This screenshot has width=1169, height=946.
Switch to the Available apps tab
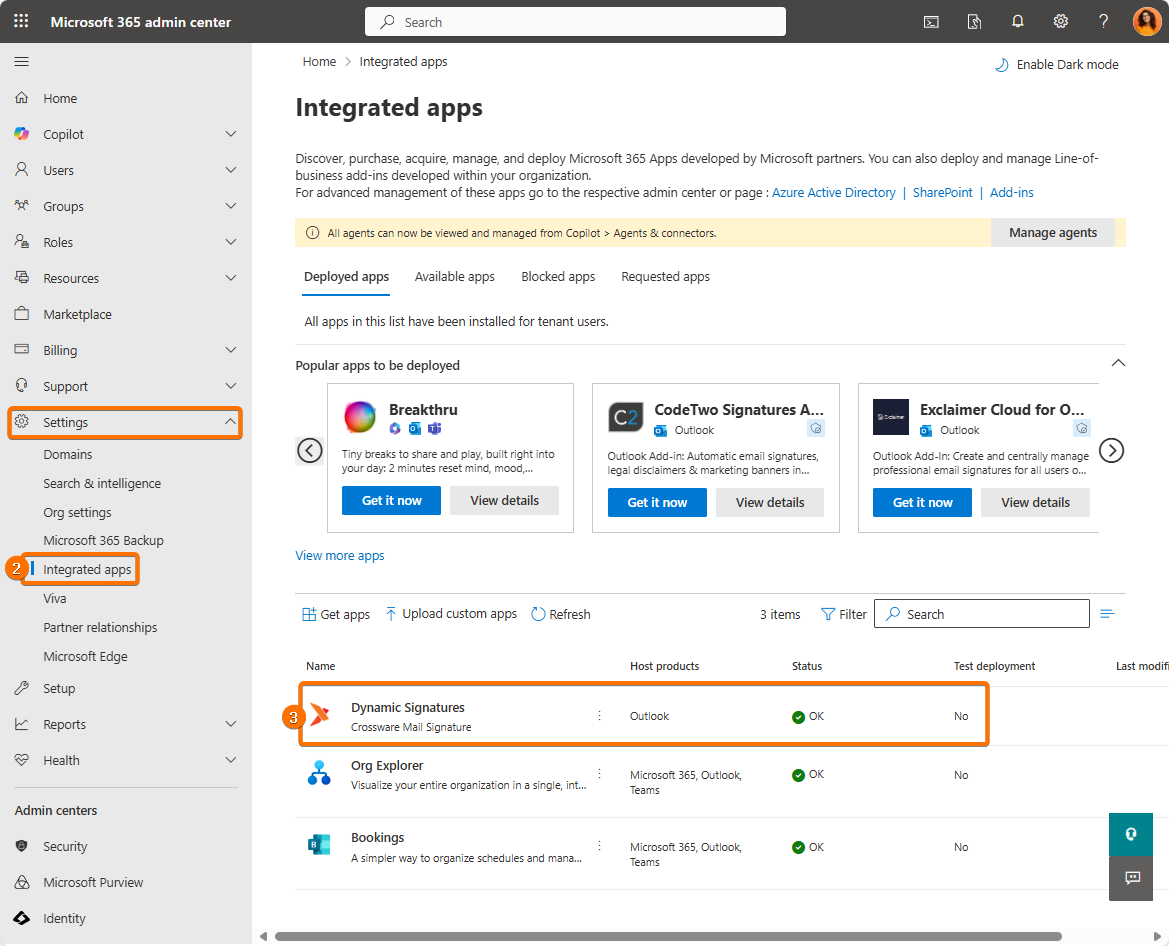point(454,277)
